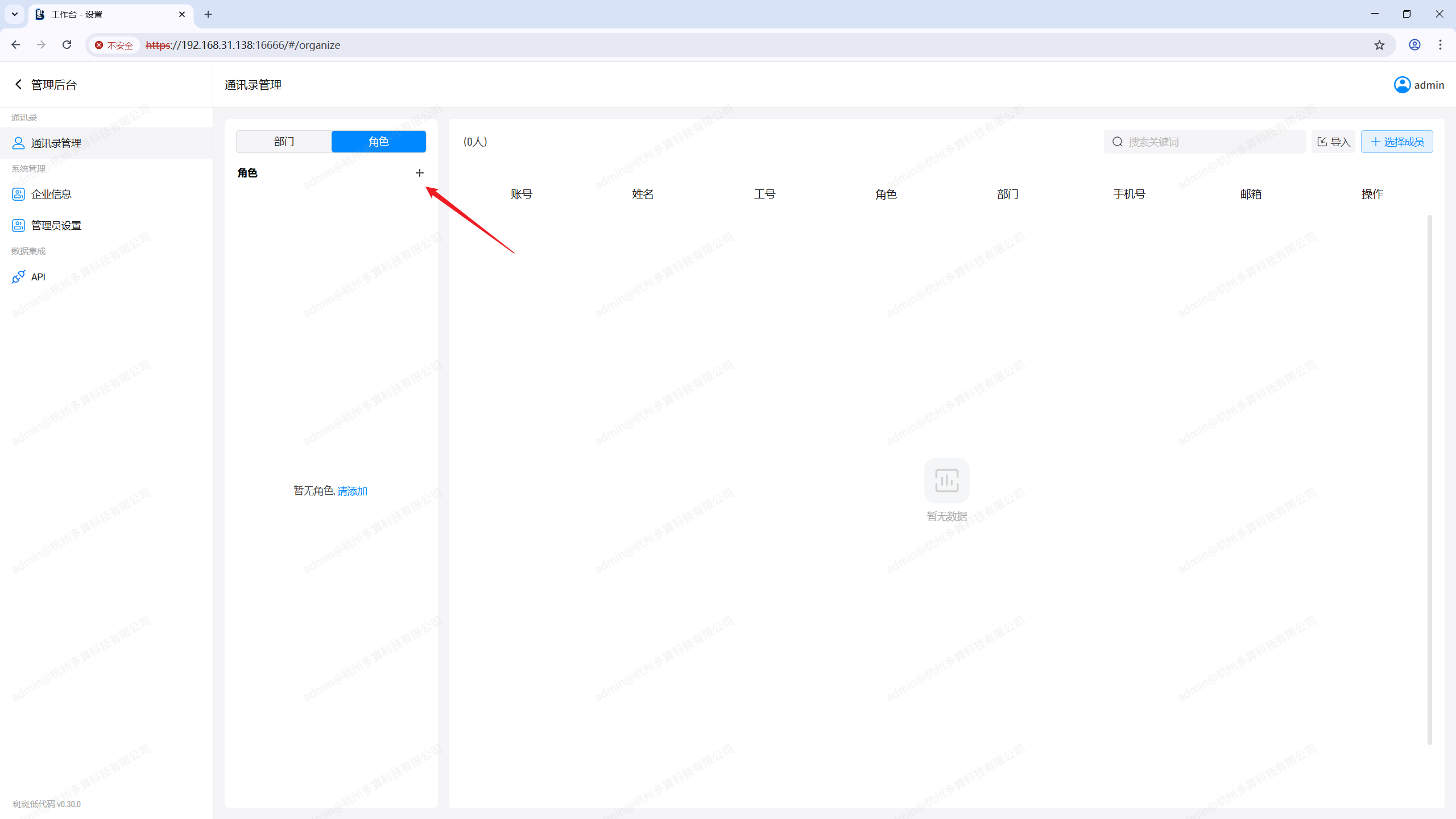The height and width of the screenshot is (819, 1456).
Task: Click the 请添加 link
Action: 352,491
